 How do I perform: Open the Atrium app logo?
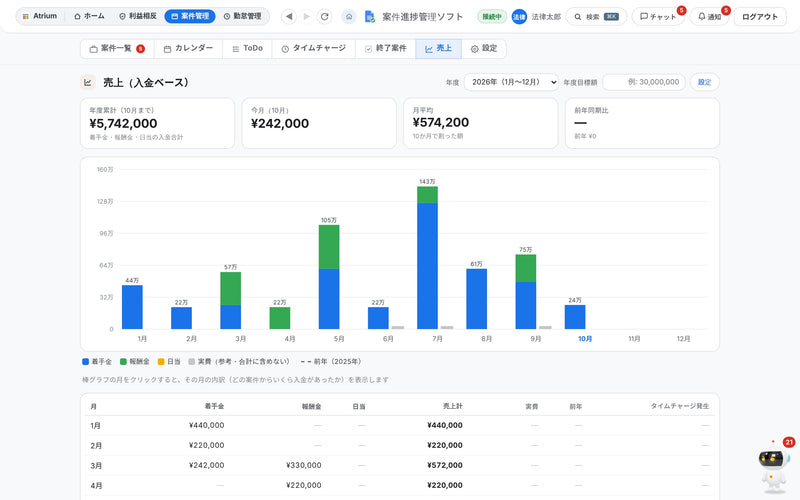click(40, 16)
